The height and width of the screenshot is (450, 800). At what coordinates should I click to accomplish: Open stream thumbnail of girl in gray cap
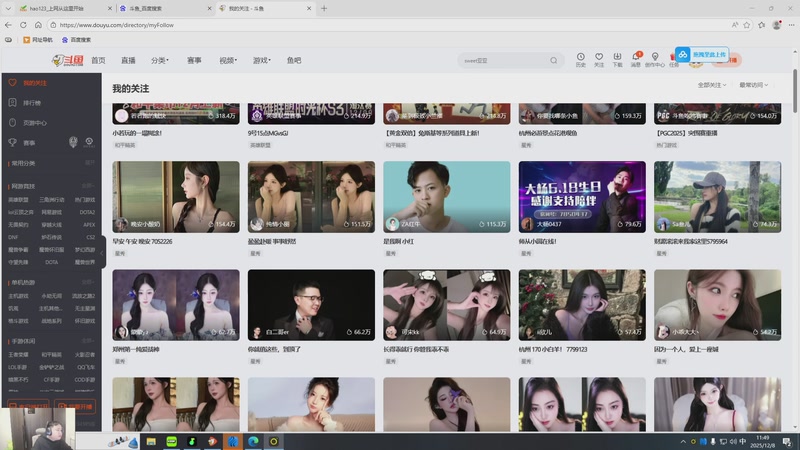(717, 197)
